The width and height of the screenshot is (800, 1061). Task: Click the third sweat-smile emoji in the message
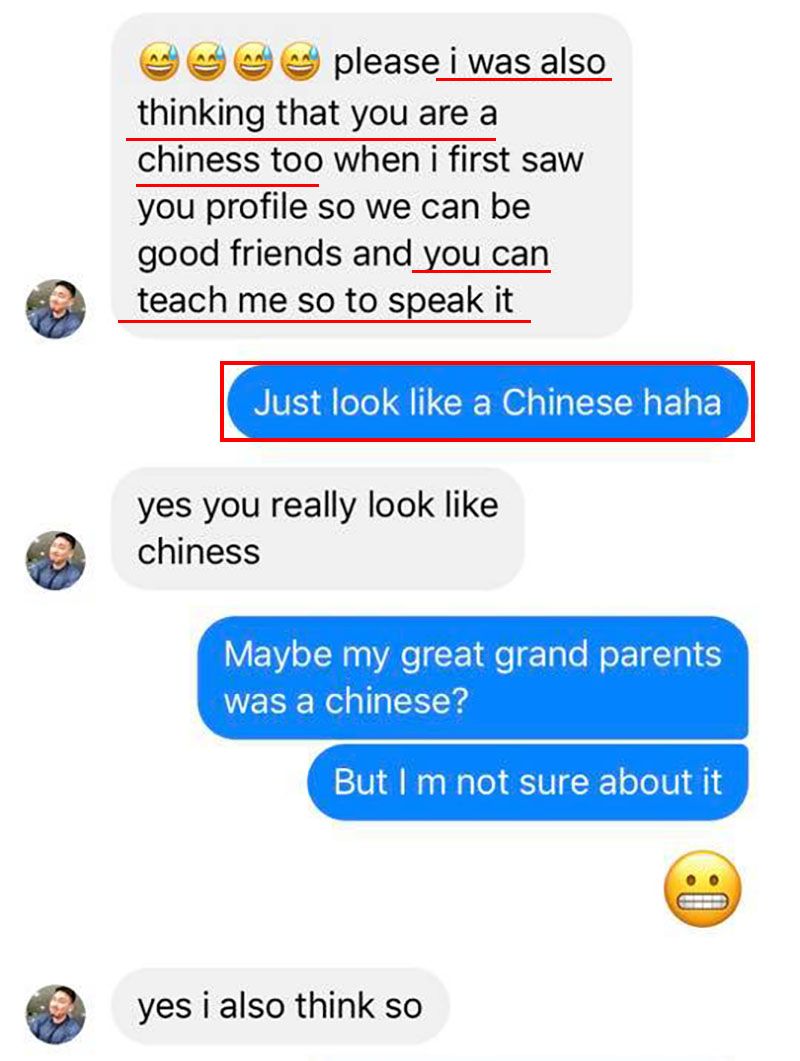click(253, 62)
